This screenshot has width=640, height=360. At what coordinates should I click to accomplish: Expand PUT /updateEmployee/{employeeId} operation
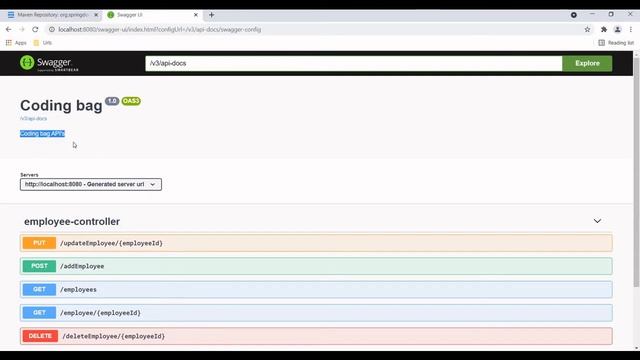(x=316, y=243)
